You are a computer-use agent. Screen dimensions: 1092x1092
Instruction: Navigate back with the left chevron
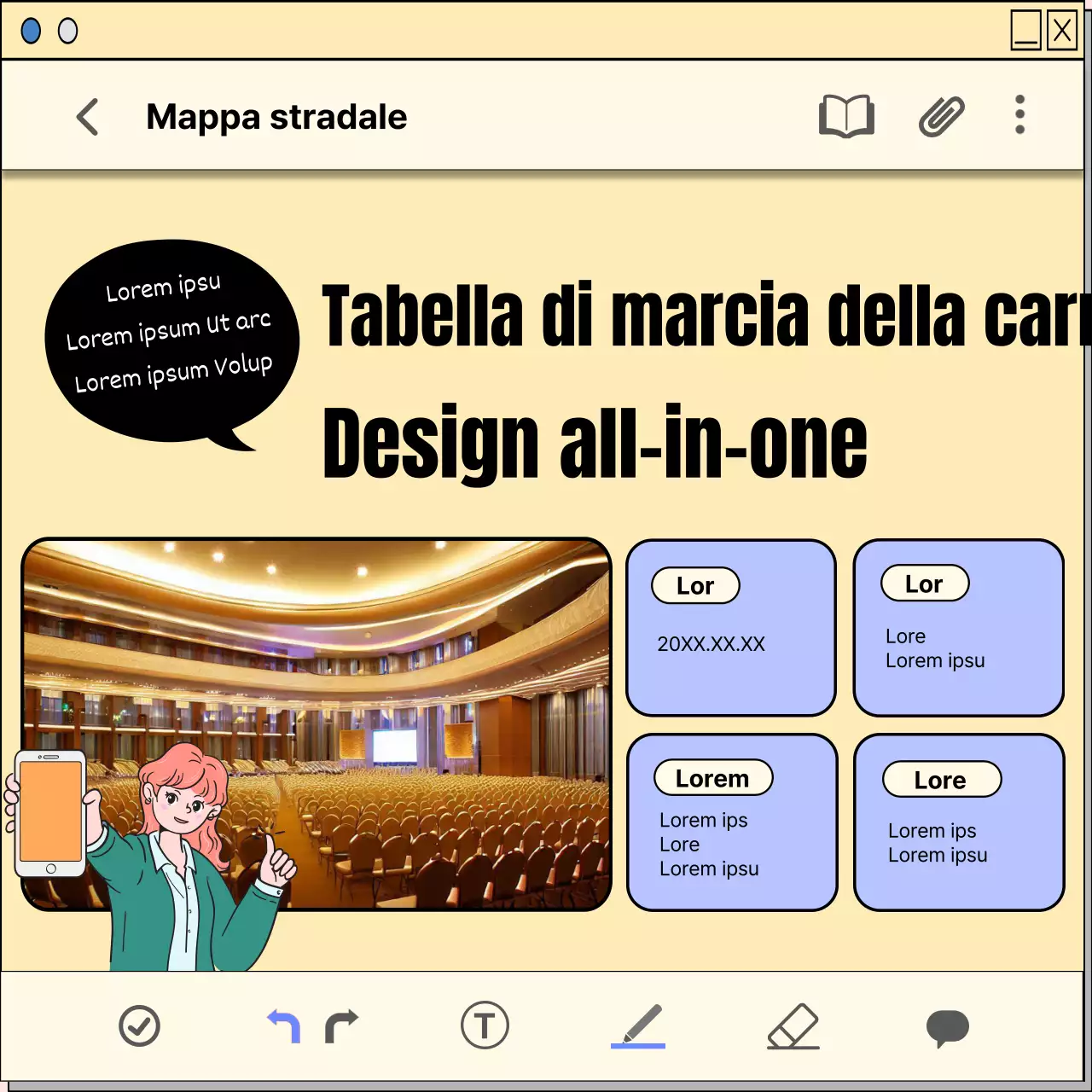click(x=88, y=117)
